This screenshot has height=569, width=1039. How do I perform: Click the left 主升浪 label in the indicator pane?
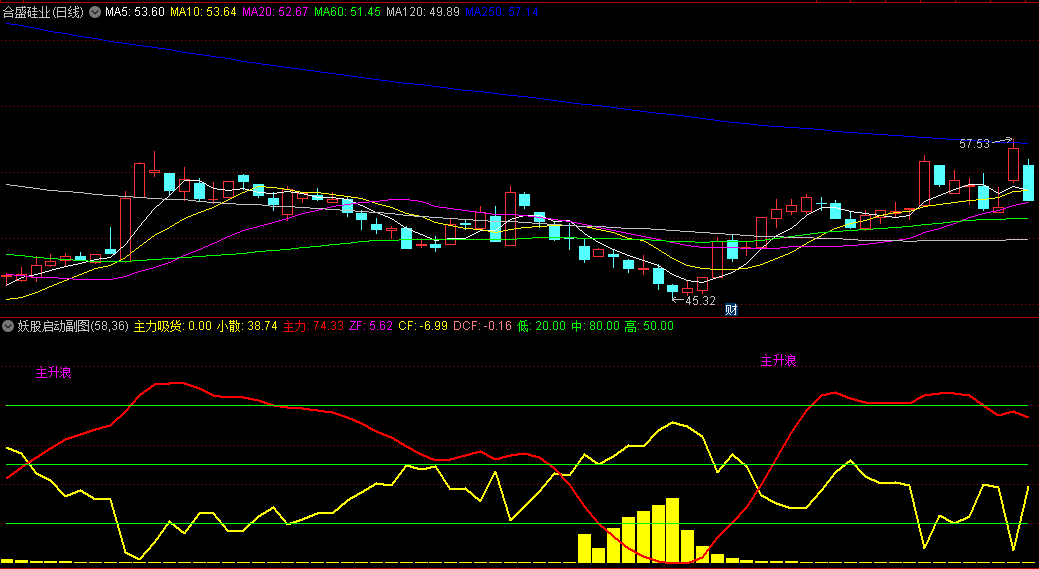(x=54, y=373)
